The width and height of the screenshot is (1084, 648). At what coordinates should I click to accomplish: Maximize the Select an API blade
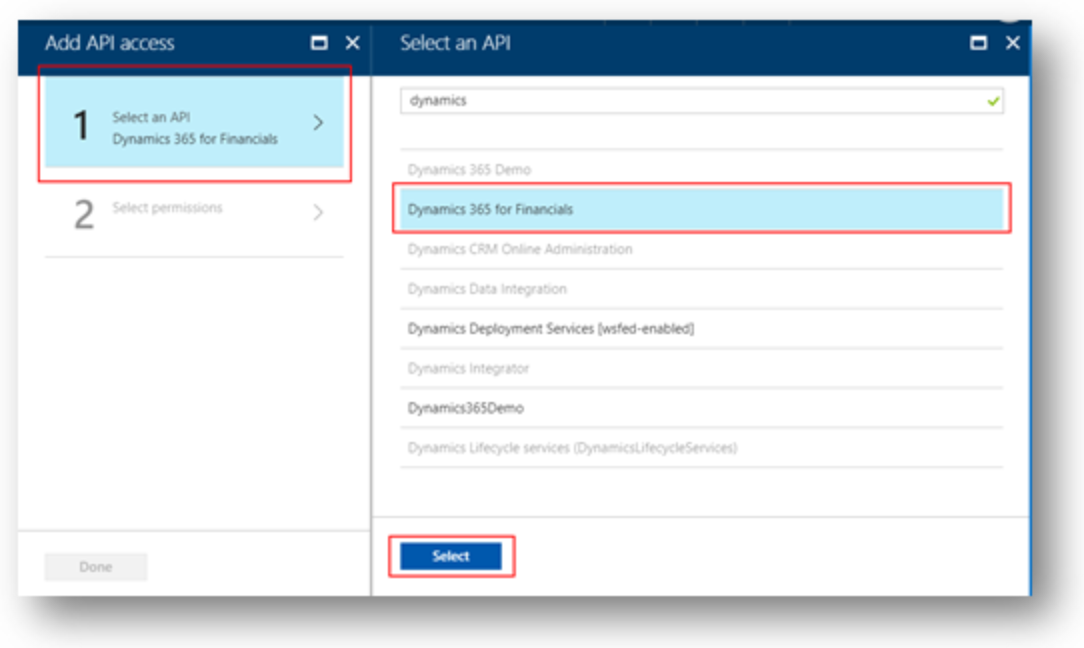tap(978, 43)
